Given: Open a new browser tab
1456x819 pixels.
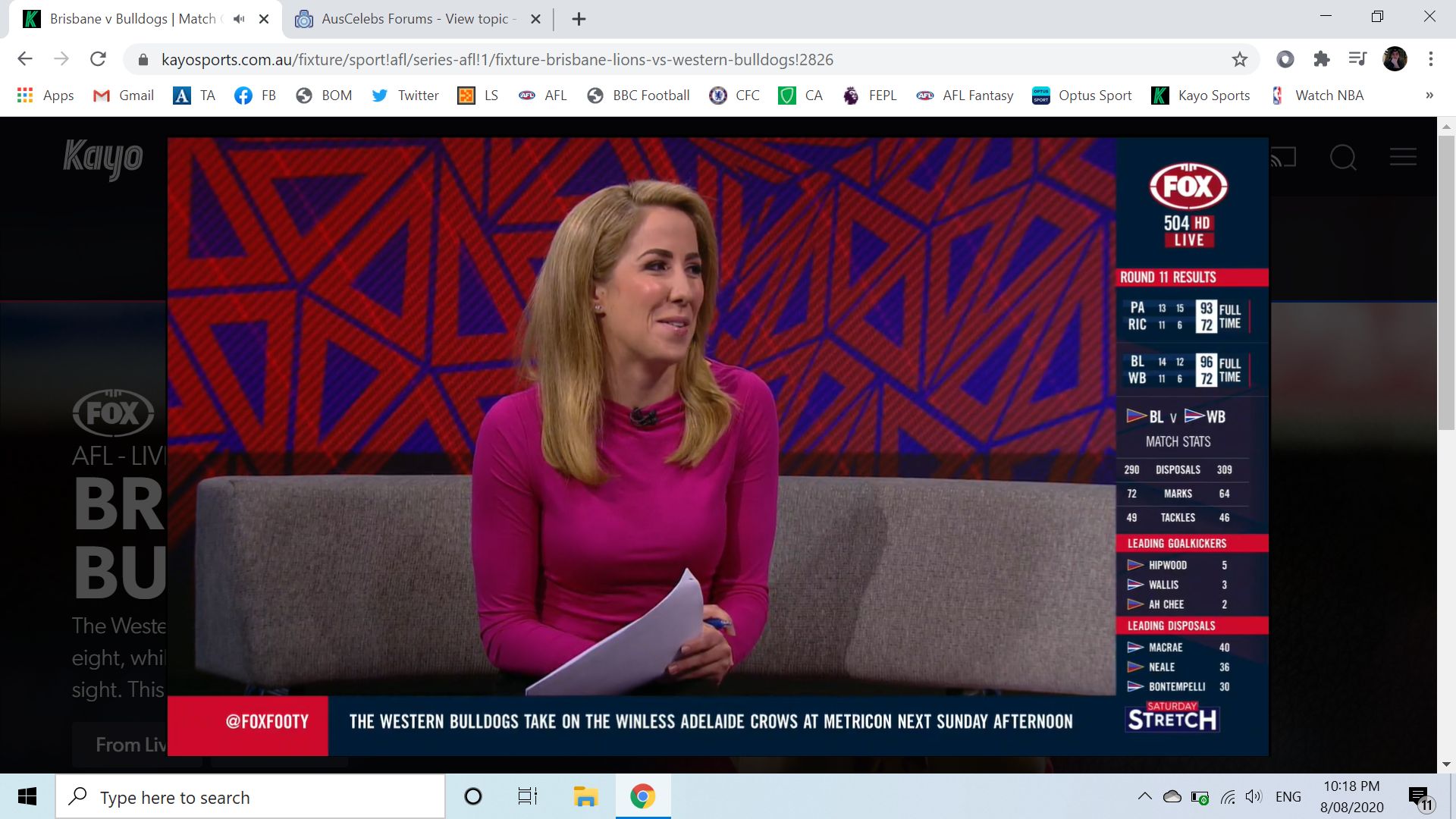Looking at the screenshot, I should (579, 19).
